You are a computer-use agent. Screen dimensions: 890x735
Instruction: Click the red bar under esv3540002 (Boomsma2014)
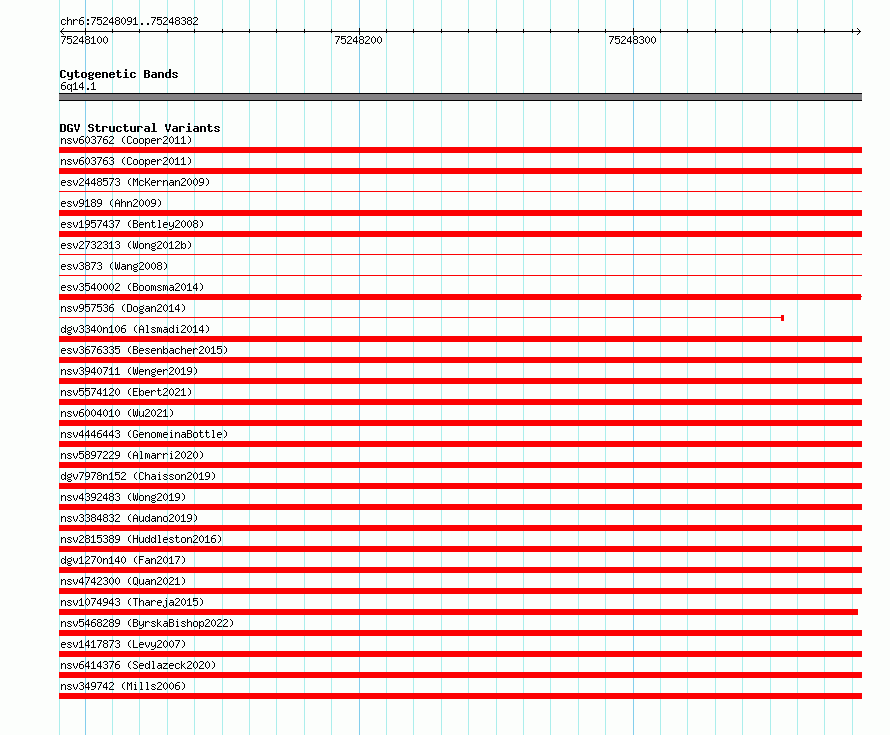(x=460, y=297)
